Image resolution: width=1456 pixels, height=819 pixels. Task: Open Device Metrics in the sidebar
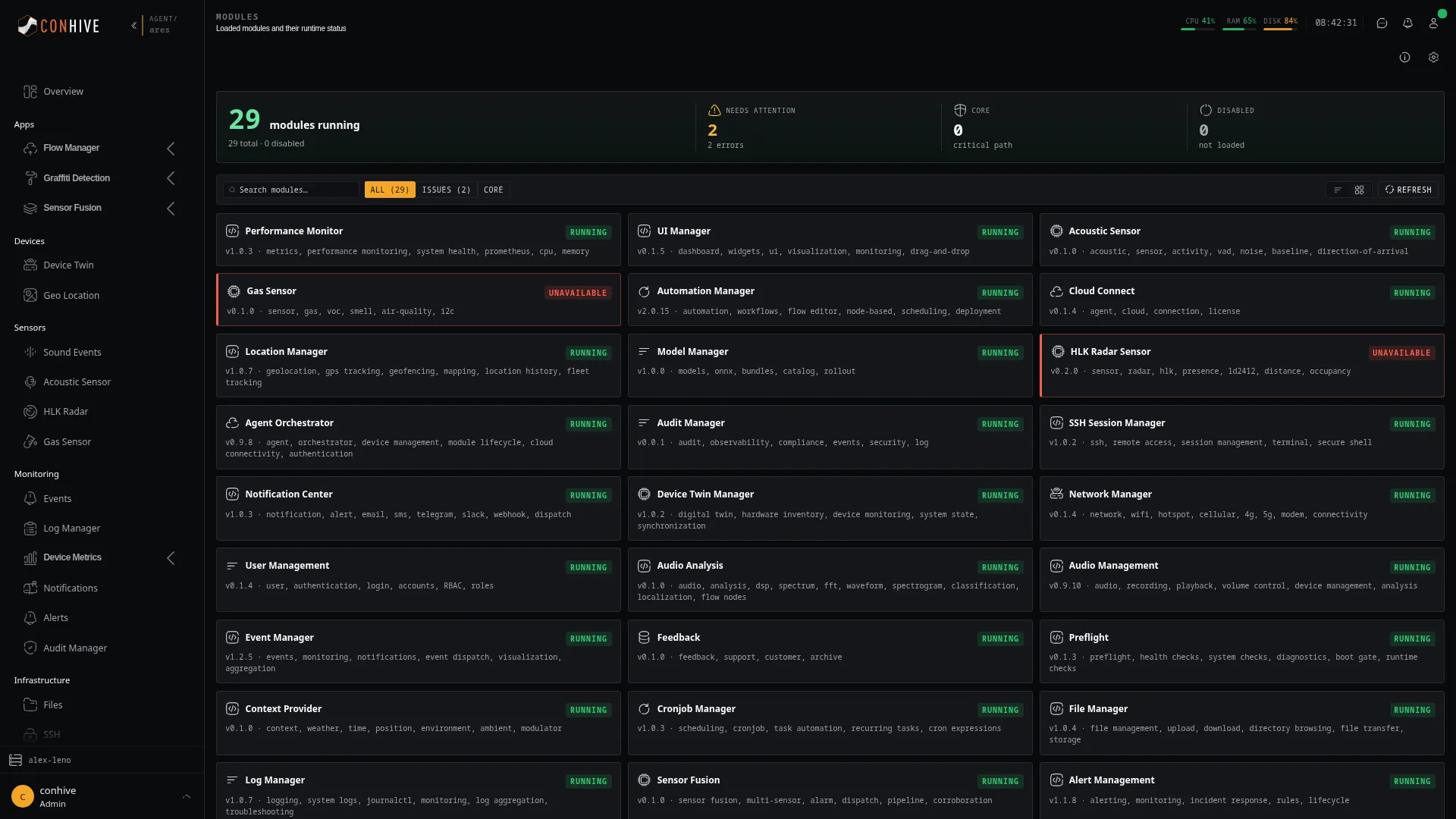coord(72,557)
